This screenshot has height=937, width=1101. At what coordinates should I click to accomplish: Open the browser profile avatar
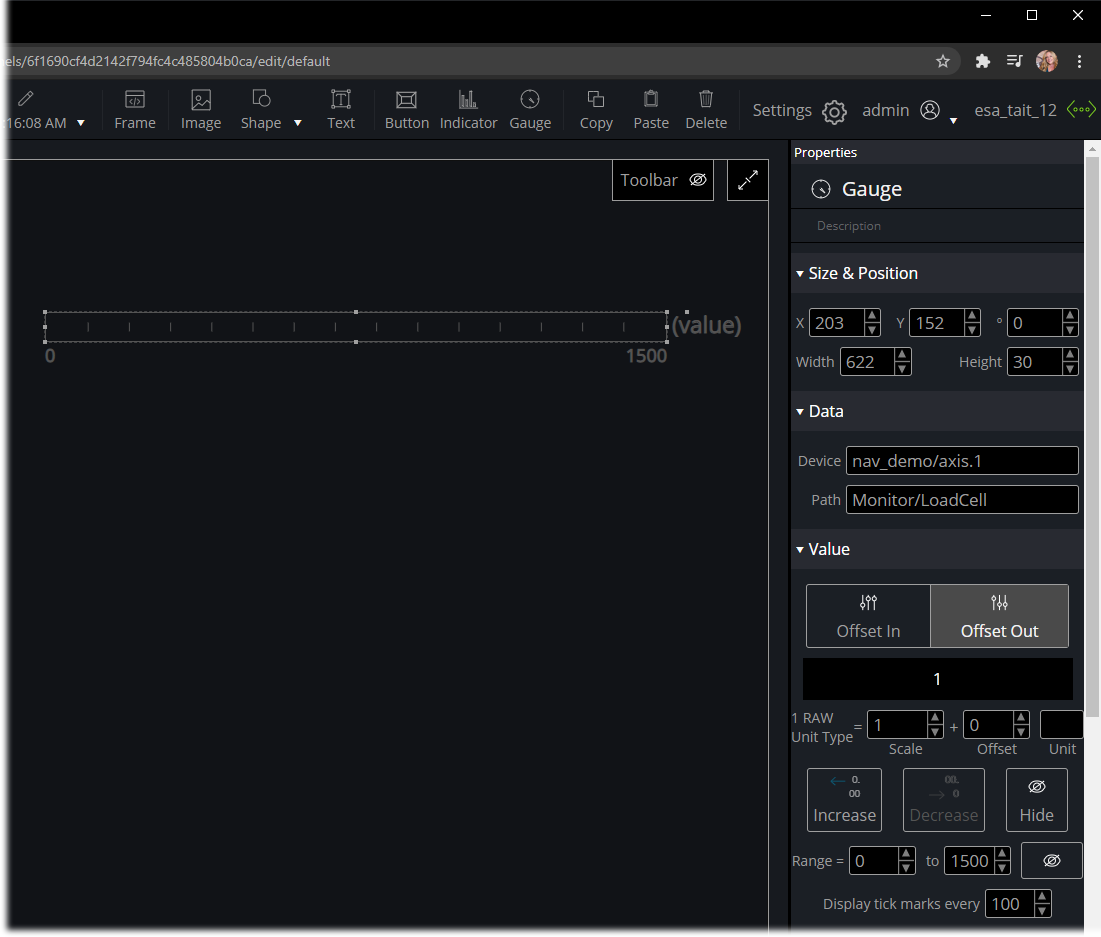[x=1047, y=61]
